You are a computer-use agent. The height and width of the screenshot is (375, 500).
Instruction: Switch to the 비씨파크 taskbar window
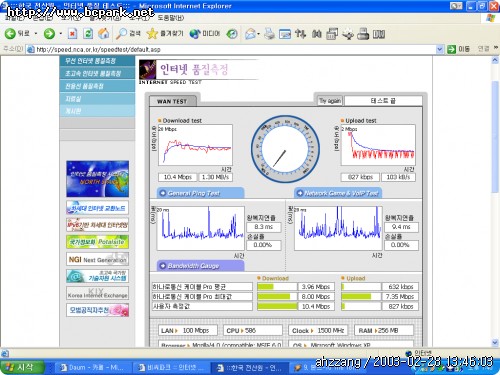coord(171,368)
